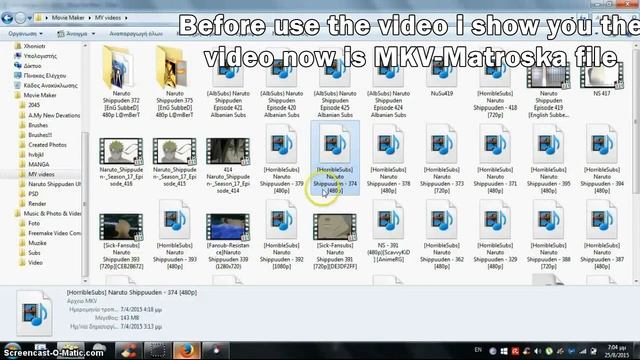Select [HorribleSubs] Naruto Shippuuden - 394 [480p] file
This screenshot has height=360, width=640.
click(602, 159)
